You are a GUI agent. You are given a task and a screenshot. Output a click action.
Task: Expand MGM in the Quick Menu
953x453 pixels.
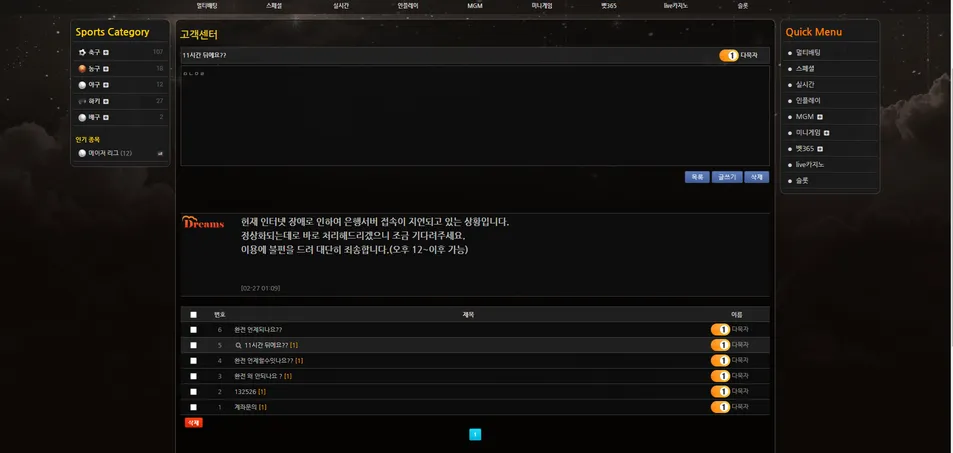(820, 117)
